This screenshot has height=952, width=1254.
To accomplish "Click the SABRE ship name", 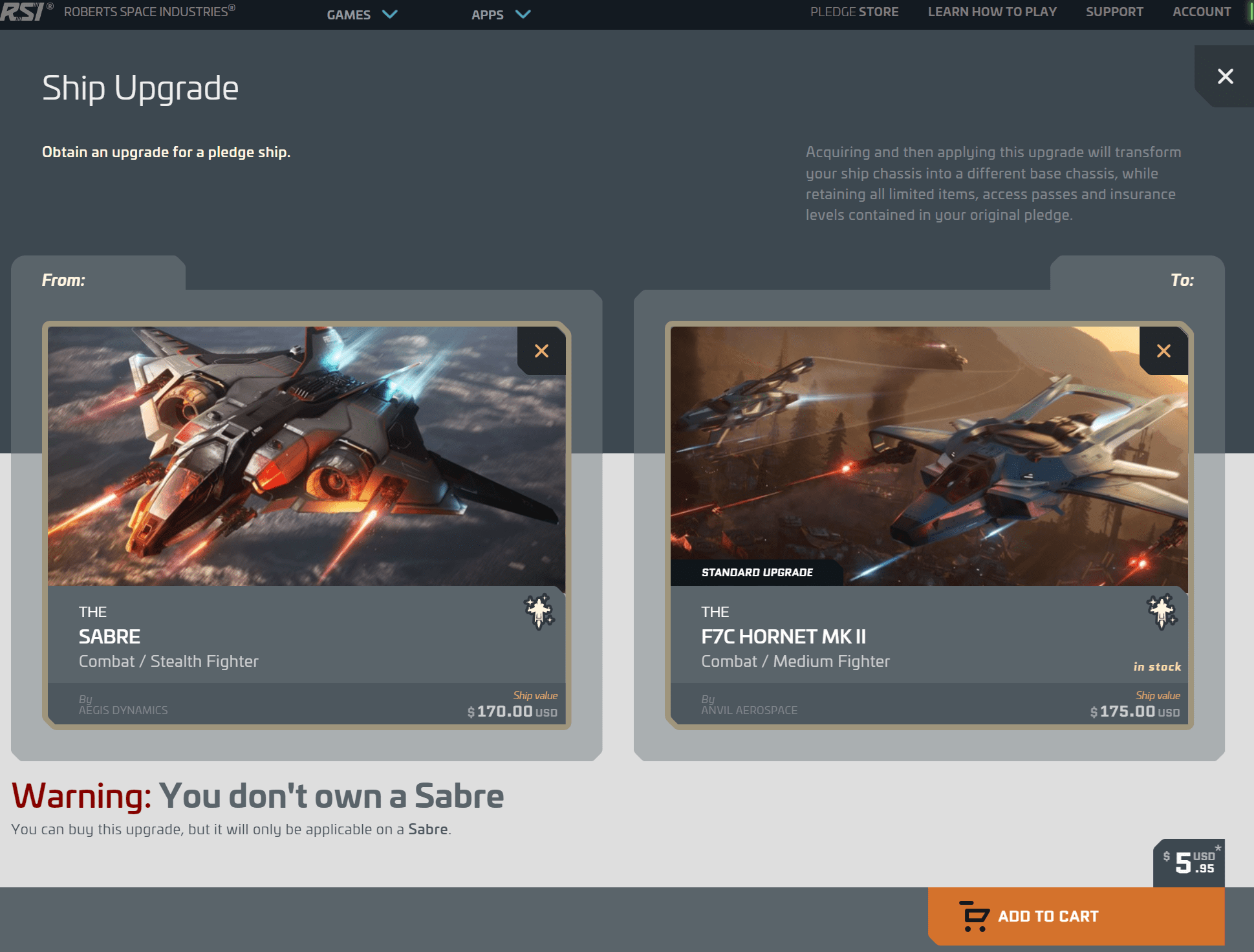I will 109,636.
